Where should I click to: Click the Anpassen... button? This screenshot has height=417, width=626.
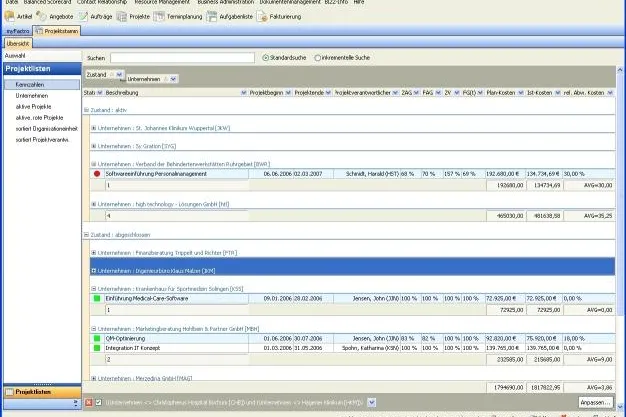click(x=595, y=403)
